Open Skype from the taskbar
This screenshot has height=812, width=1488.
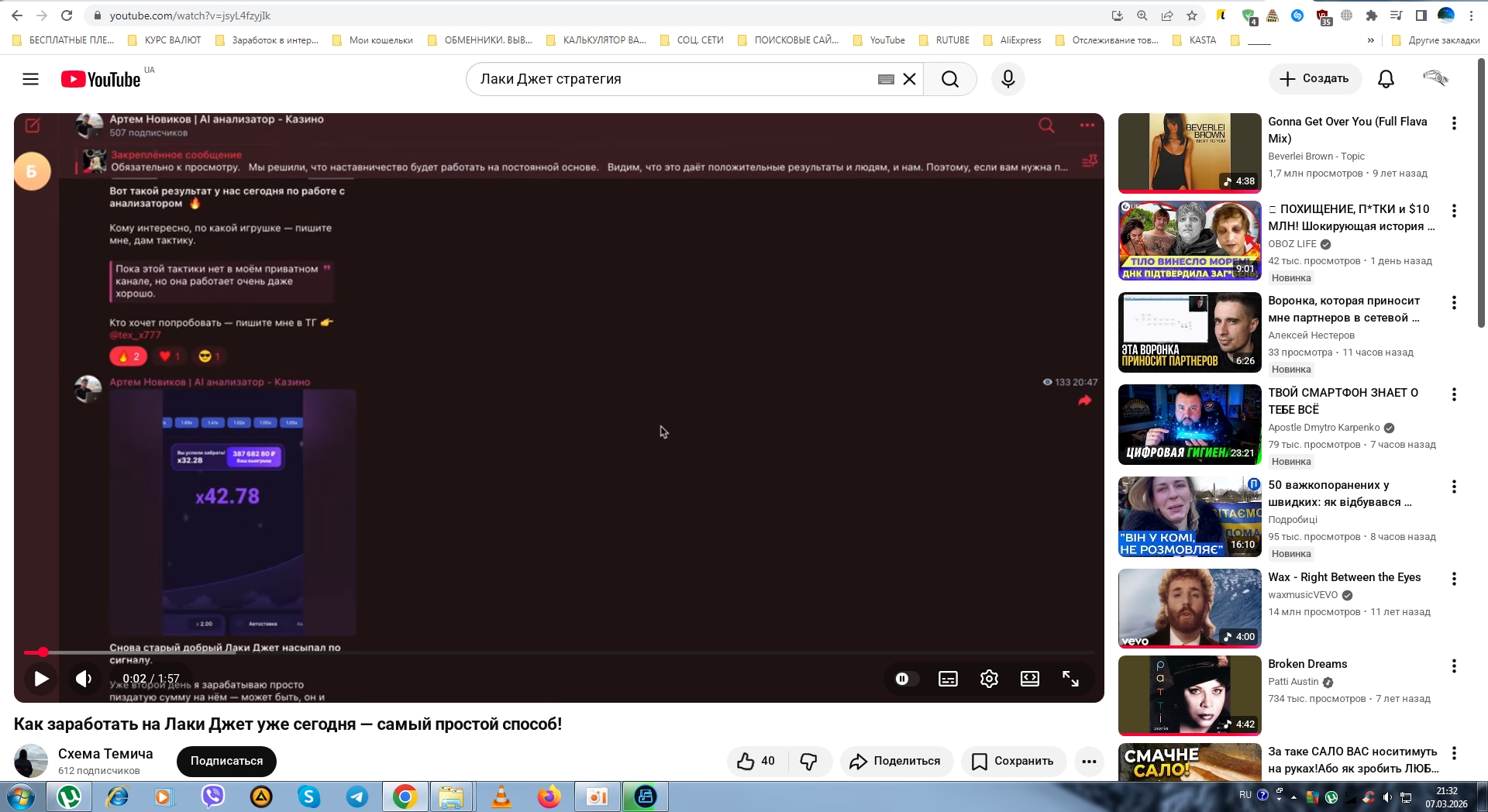(x=308, y=797)
